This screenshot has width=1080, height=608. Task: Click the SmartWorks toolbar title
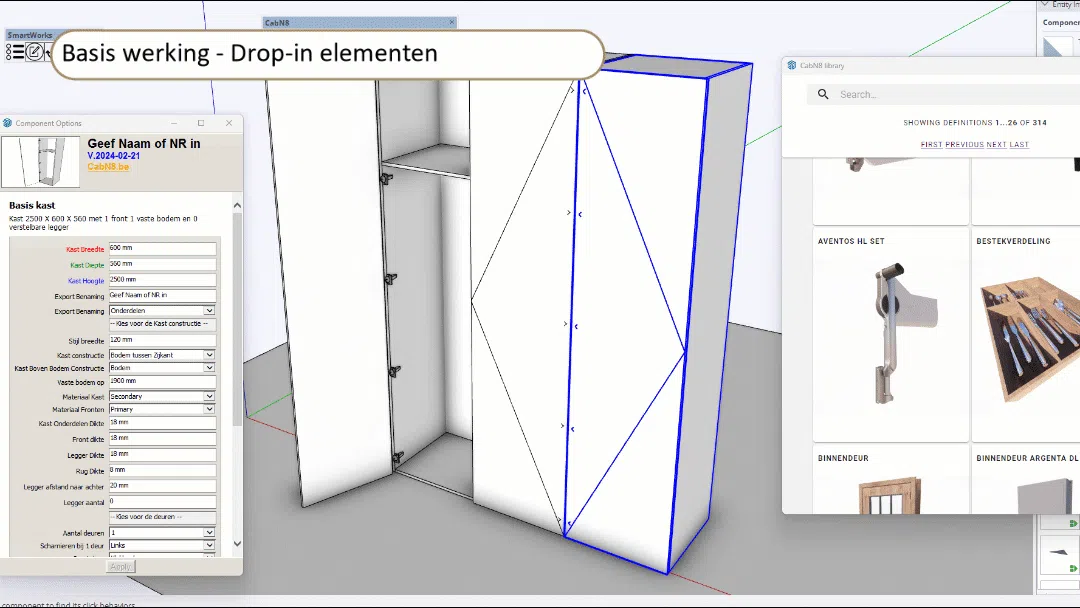(x=30, y=35)
